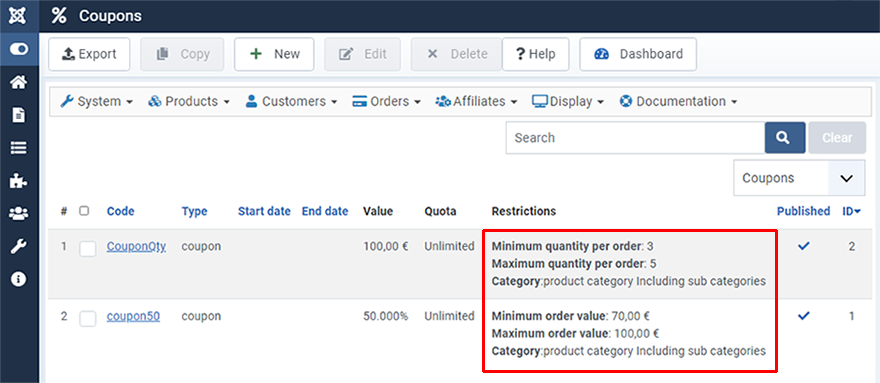Click the magnifier search button
The height and width of the screenshot is (383, 880).
[x=785, y=138]
